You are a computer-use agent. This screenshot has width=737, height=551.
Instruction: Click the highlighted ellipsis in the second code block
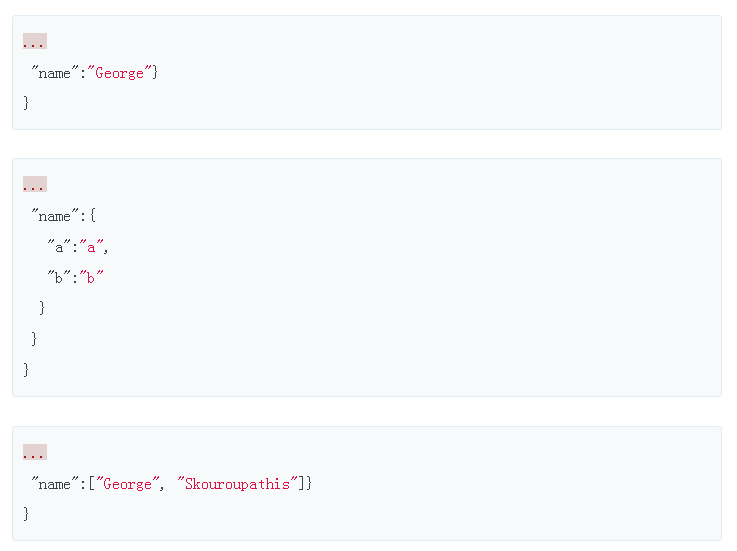(34, 185)
